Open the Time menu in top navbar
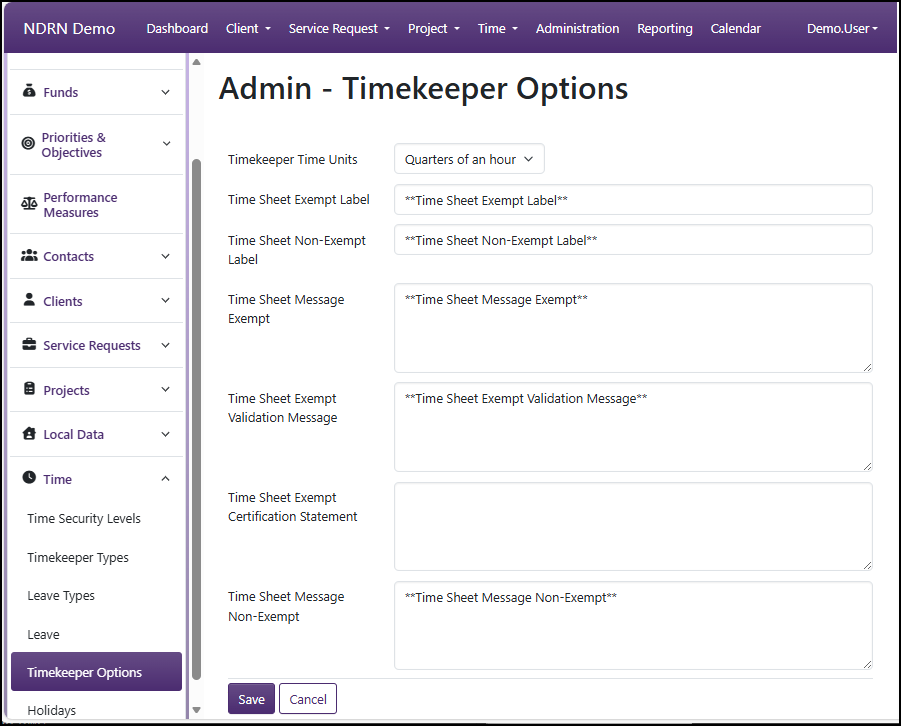 point(498,29)
